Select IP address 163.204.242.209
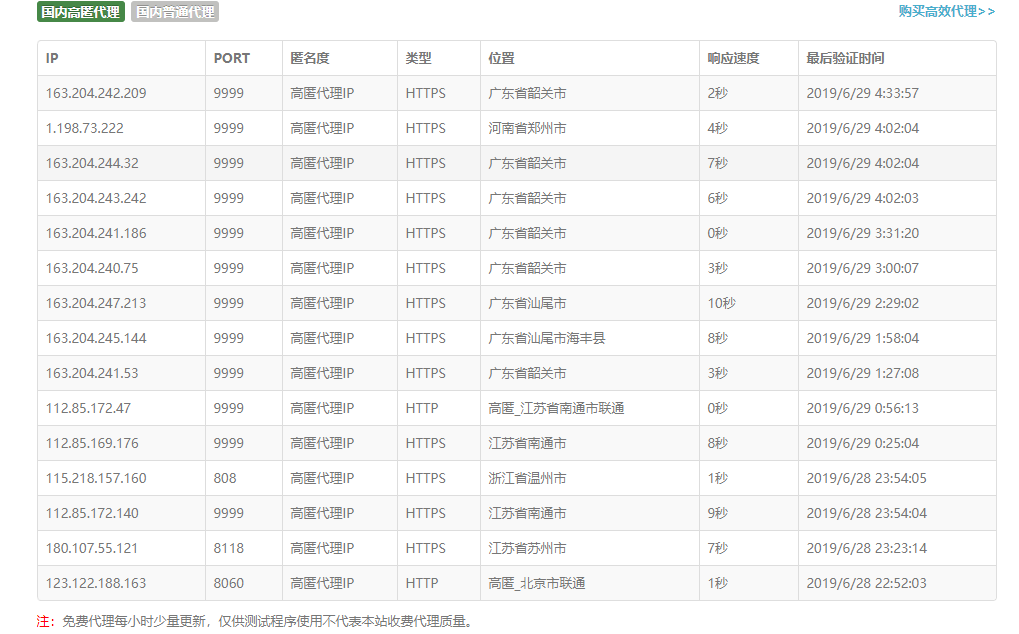This screenshot has width=1019, height=634. click(x=96, y=94)
